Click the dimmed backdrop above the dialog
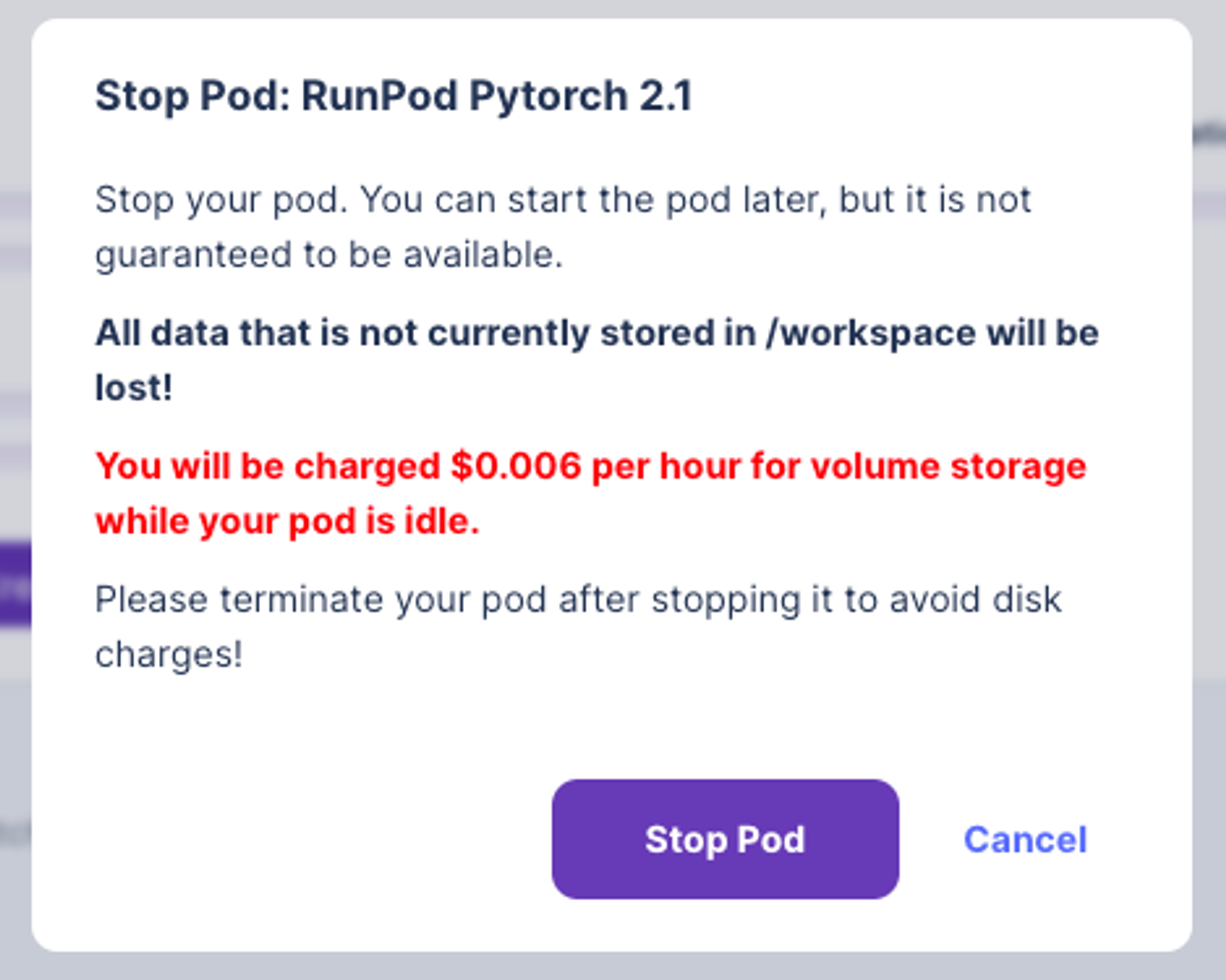 (613, 8)
